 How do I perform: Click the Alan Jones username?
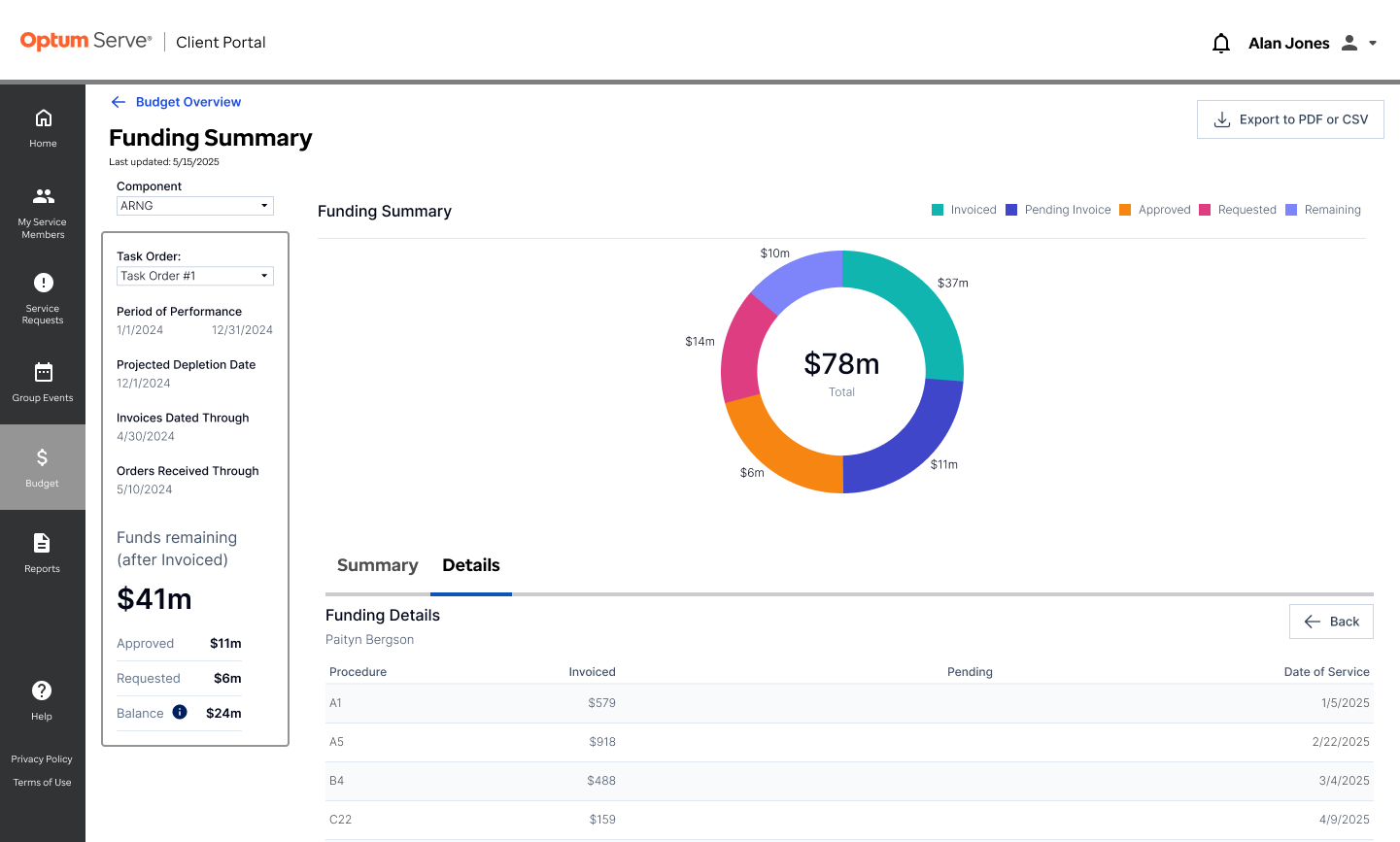[x=1288, y=43]
